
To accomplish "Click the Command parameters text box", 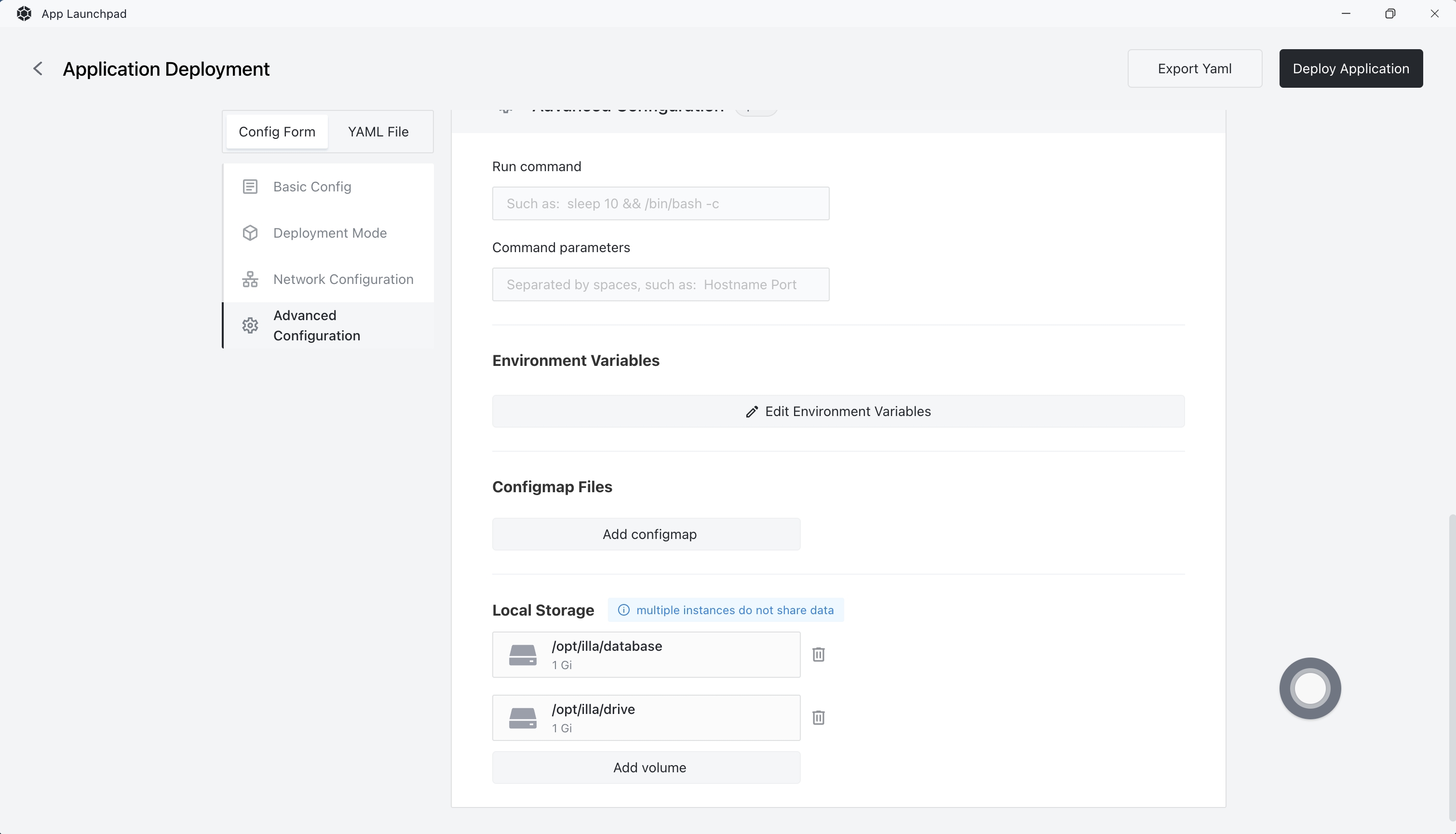I will [661, 285].
